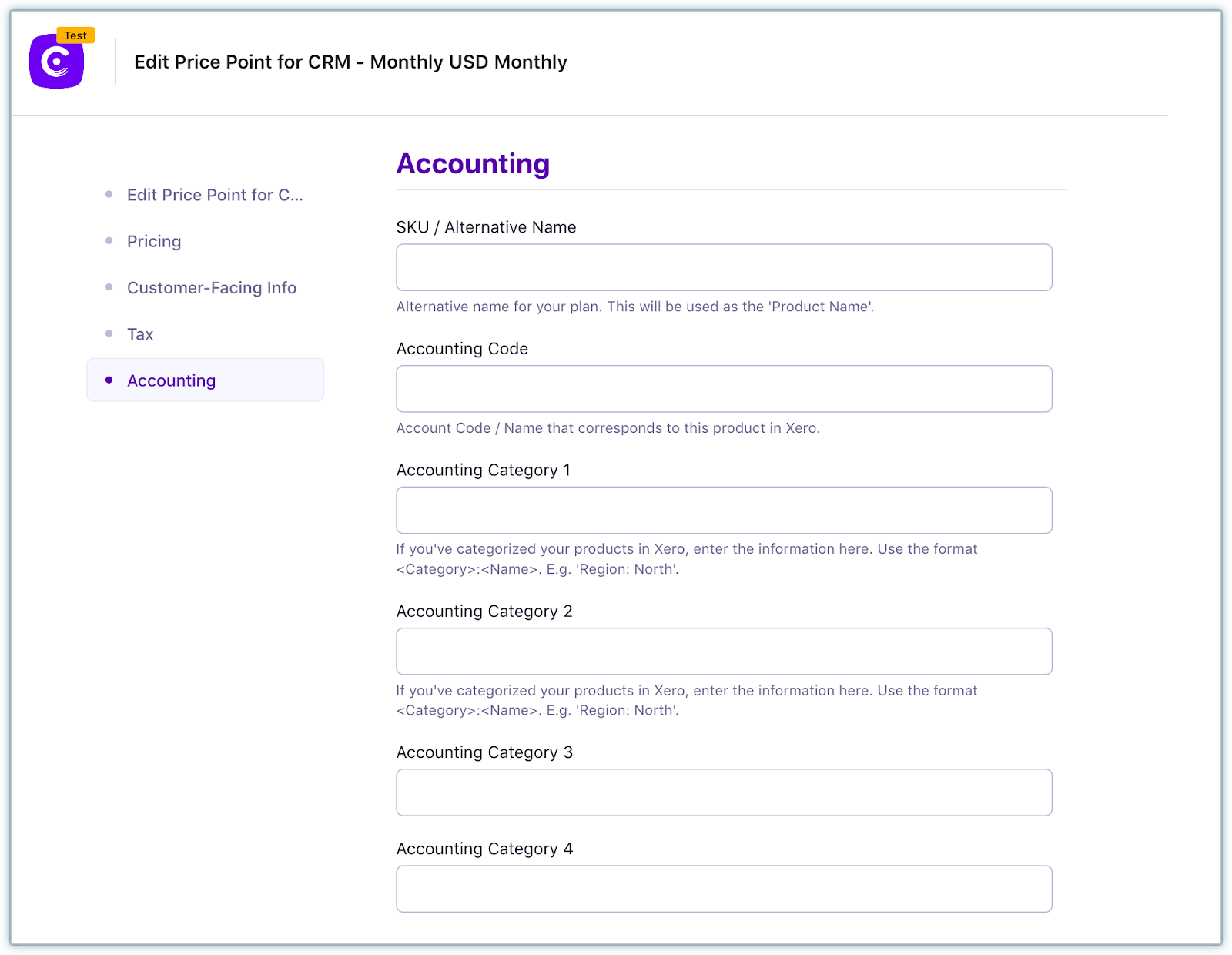Click the Xero account code help text
The width and height of the screenshot is (1232, 955).
click(x=608, y=428)
